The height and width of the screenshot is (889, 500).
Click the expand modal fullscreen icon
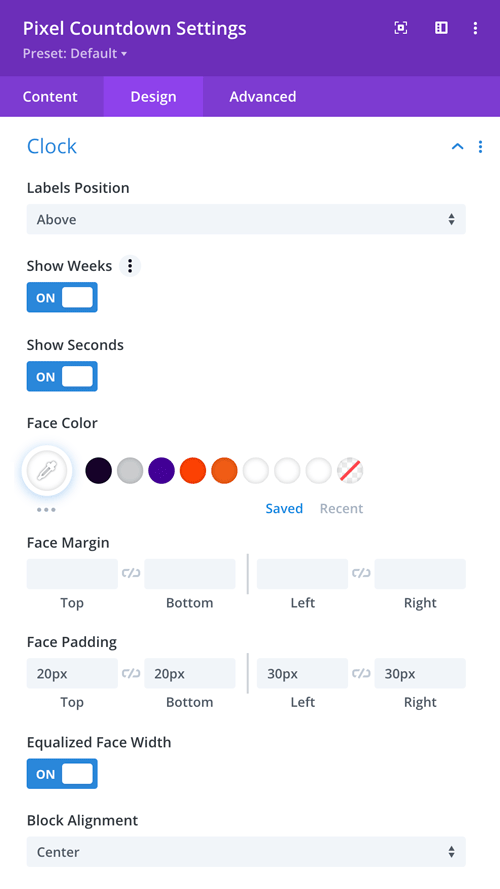(x=401, y=28)
